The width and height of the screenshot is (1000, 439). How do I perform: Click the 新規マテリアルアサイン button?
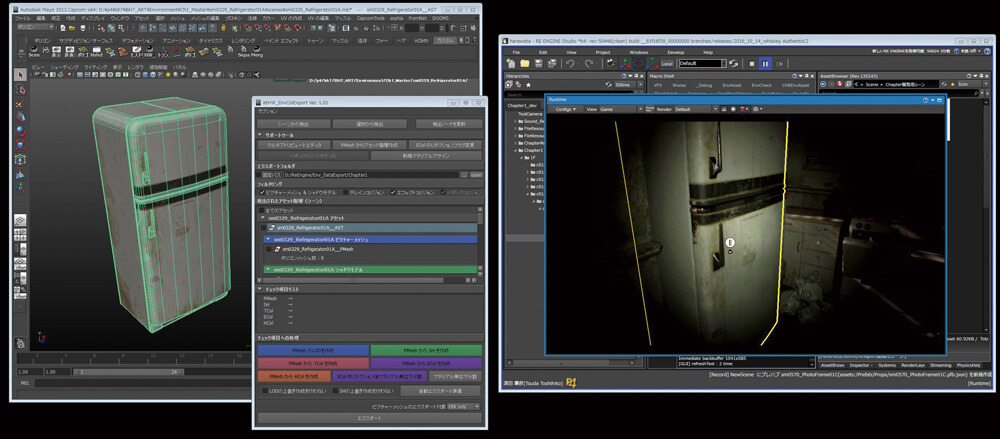pos(426,155)
